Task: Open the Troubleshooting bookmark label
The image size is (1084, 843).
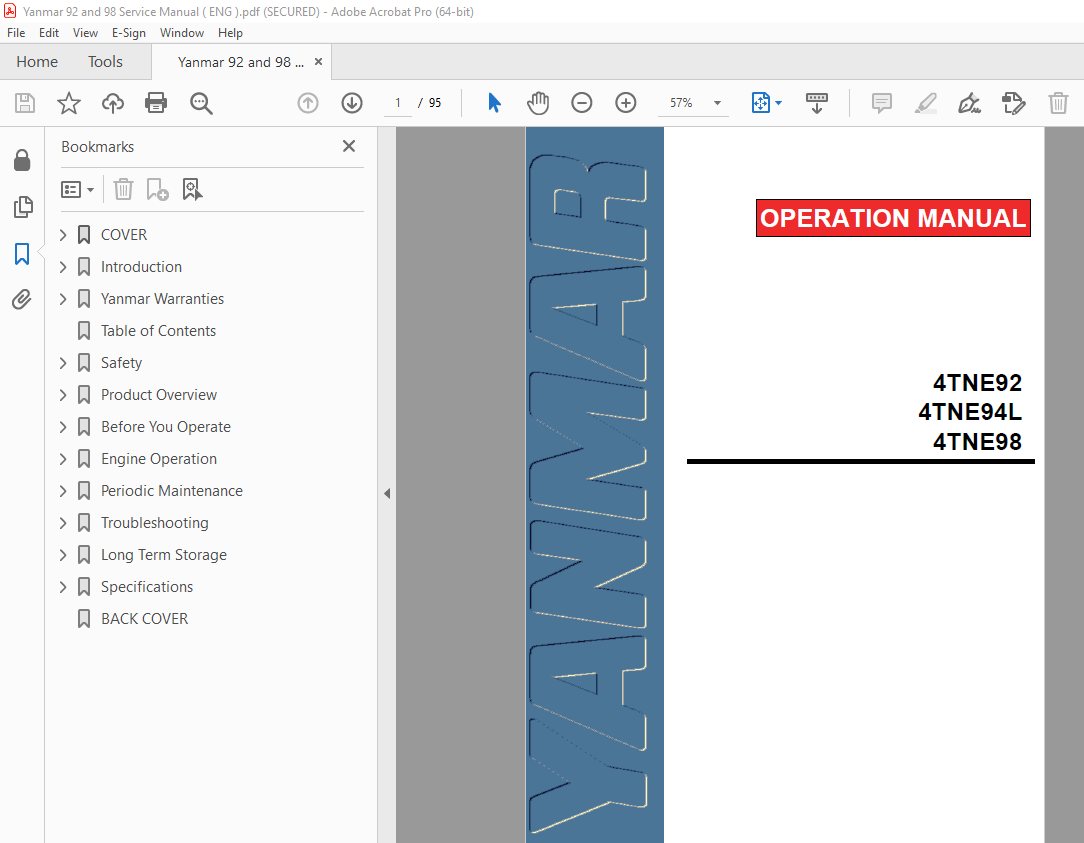Action: (x=155, y=523)
